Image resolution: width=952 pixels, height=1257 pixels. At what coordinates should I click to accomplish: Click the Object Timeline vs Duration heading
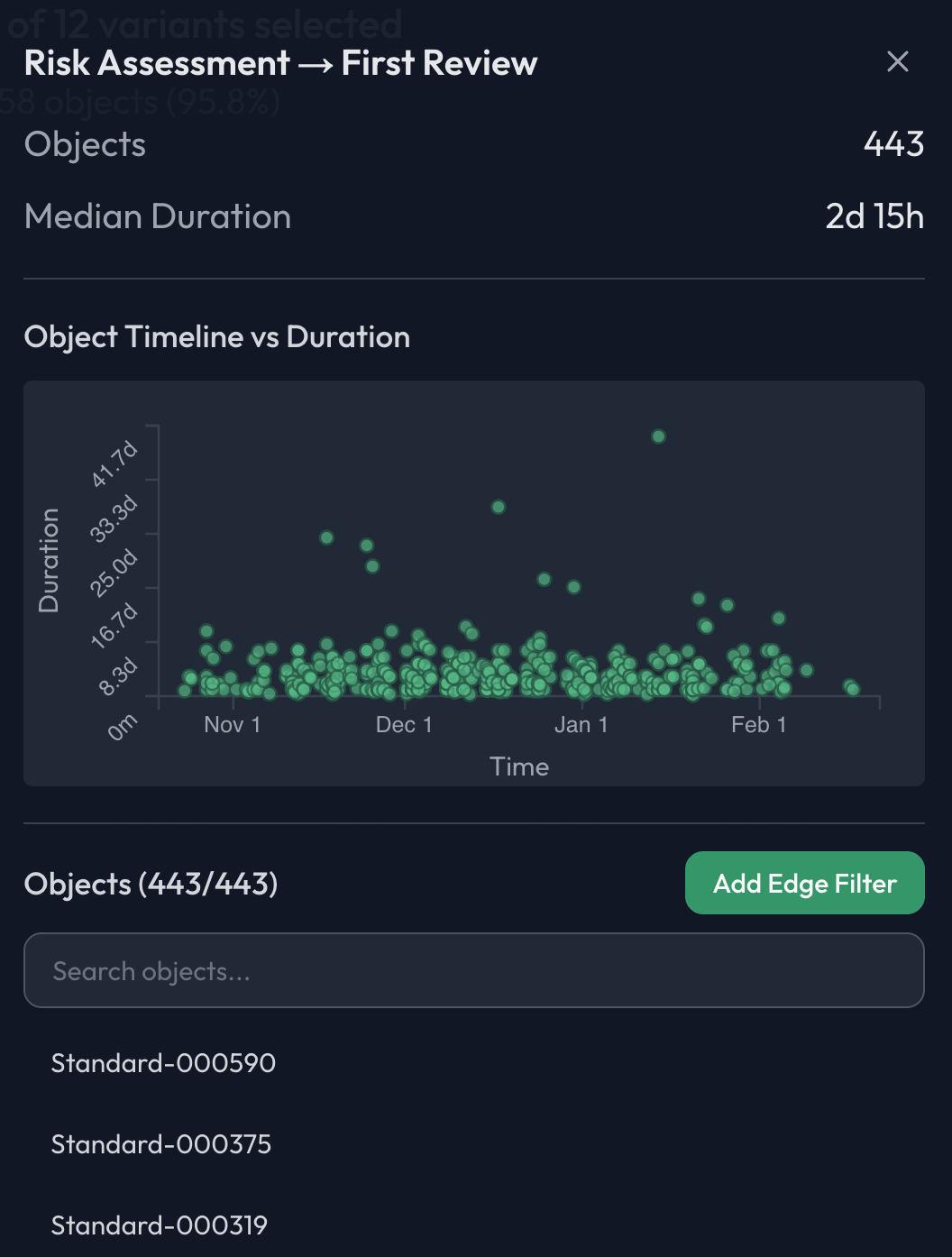[217, 337]
